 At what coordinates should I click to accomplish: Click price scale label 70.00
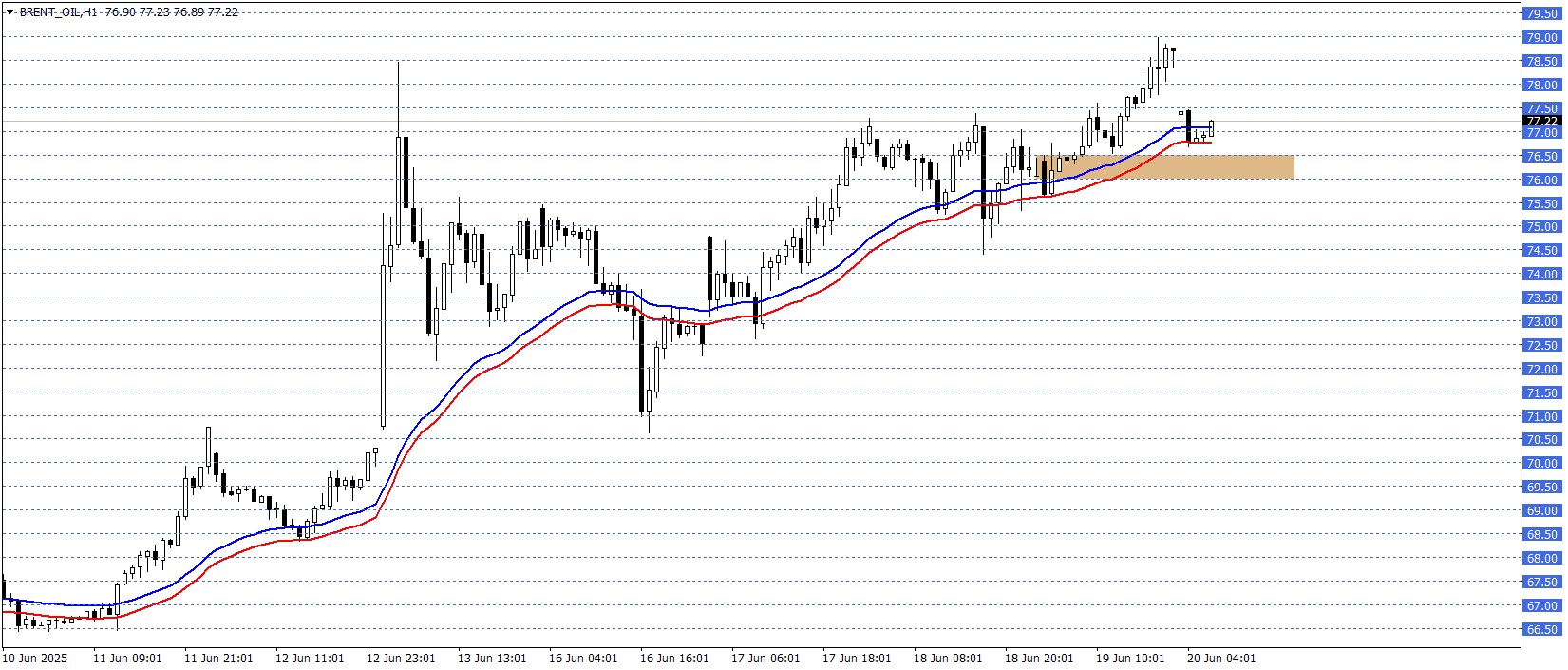(1541, 464)
